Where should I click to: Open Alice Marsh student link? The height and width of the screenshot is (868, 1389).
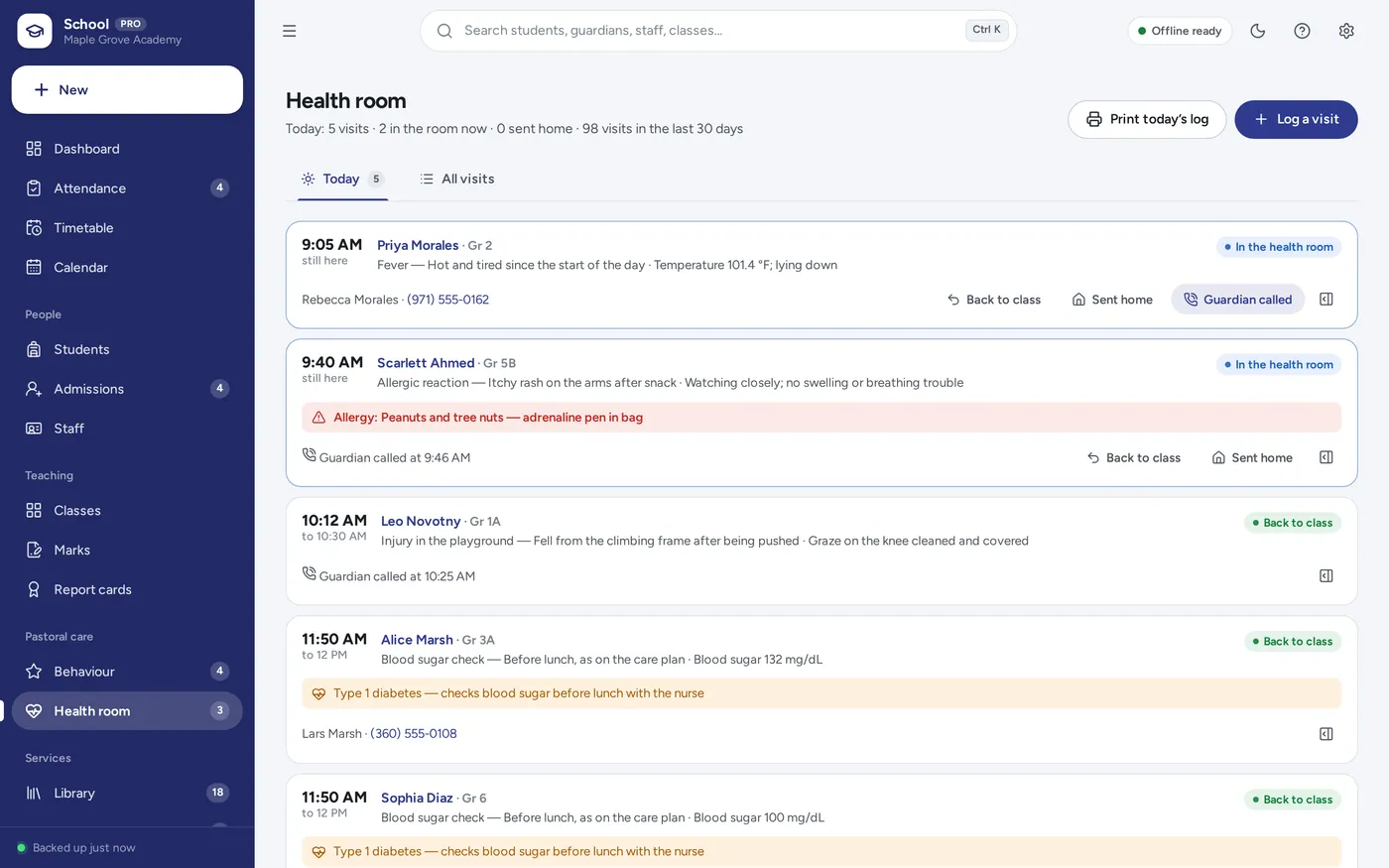[x=417, y=641]
